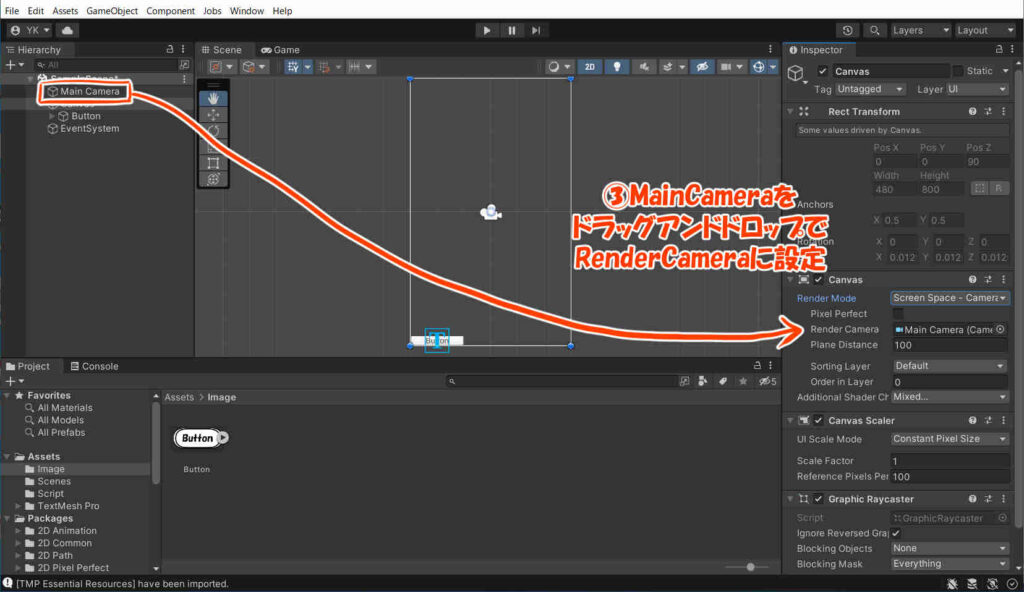
Task: Start Play mode with the Play button
Action: click(x=487, y=30)
